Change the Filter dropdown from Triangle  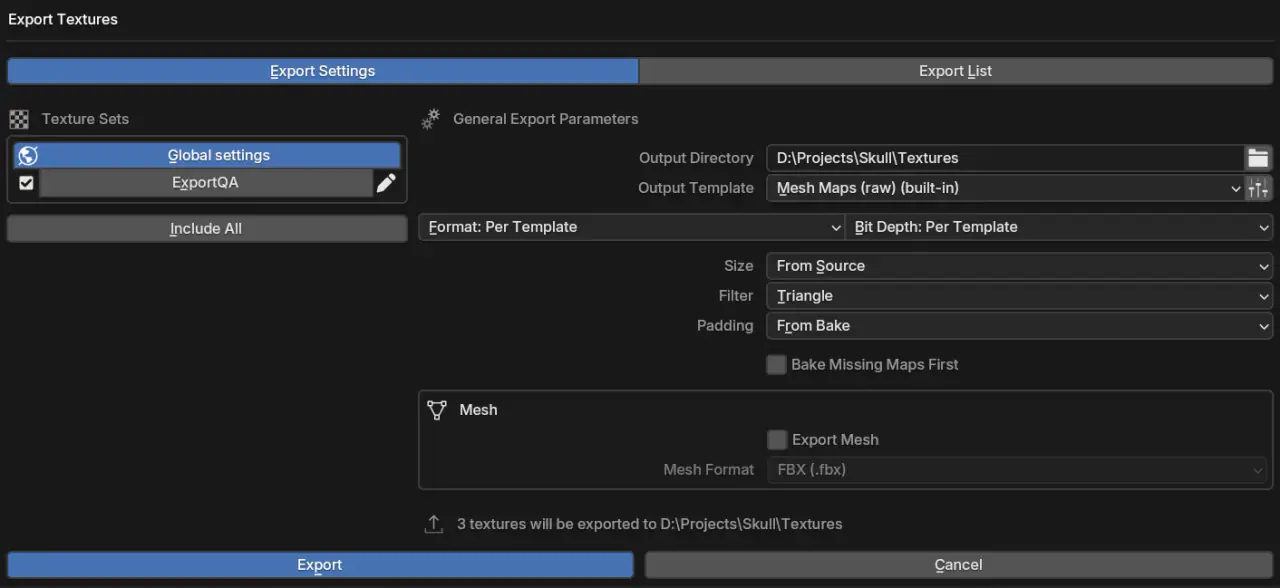pyautogui.click(x=1019, y=296)
